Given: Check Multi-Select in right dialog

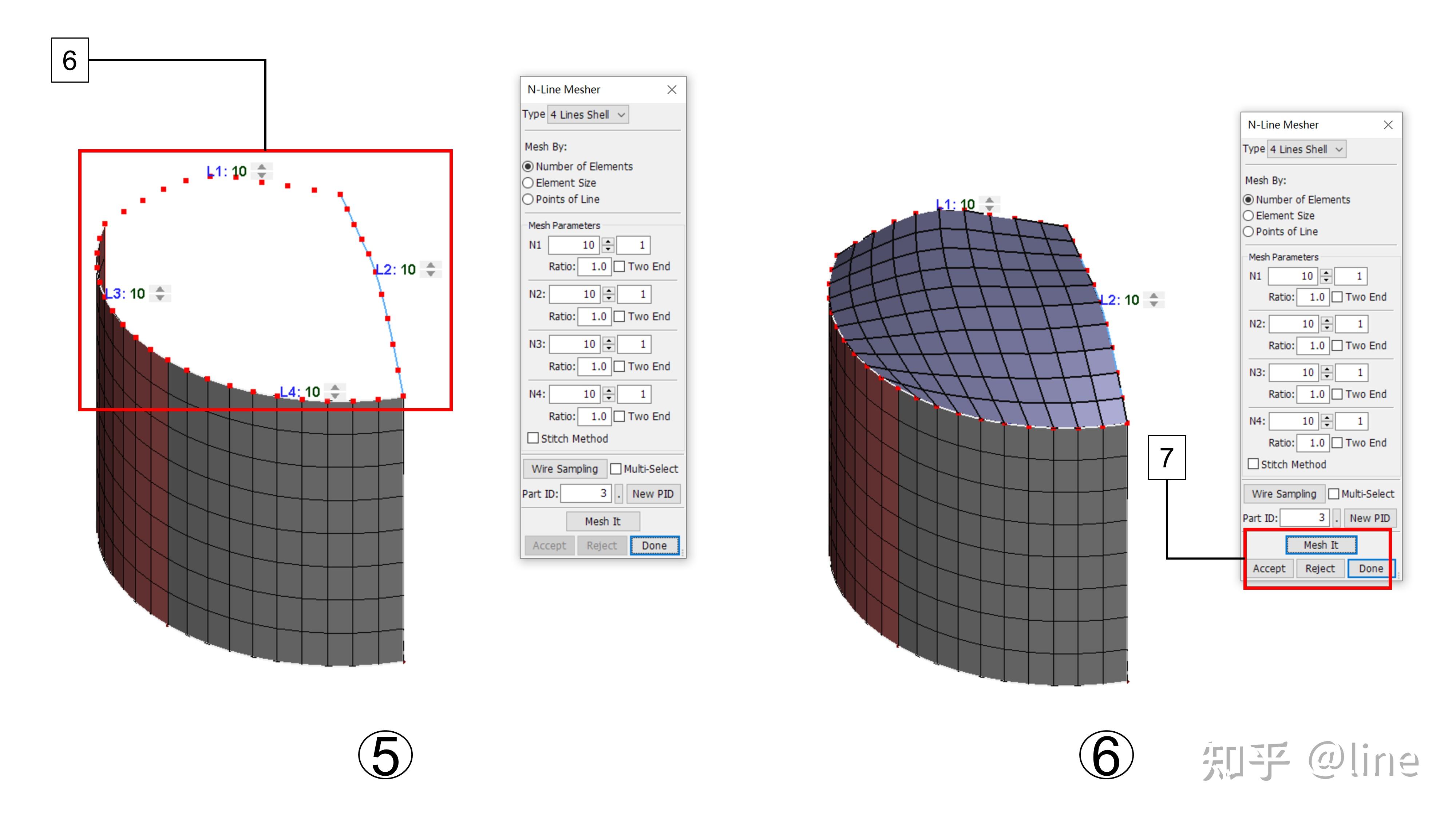Looking at the screenshot, I should click(1333, 494).
